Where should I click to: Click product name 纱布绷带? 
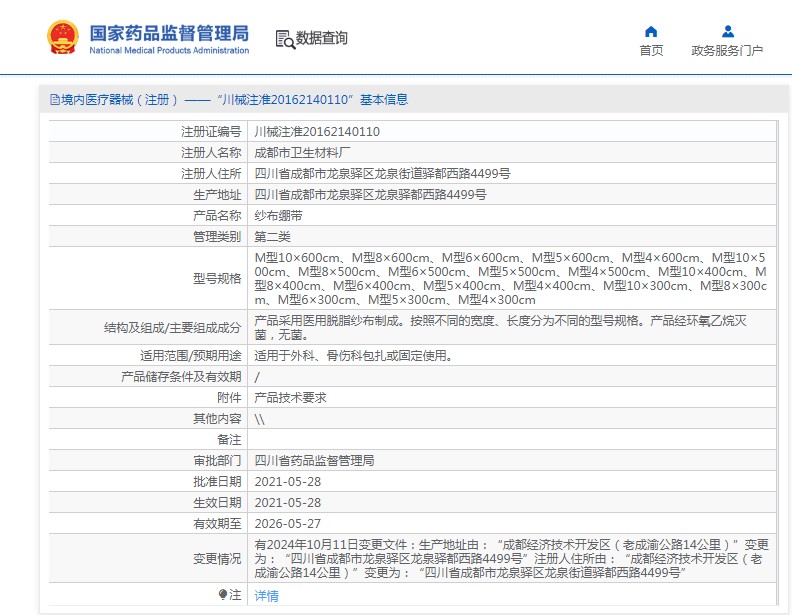pyautogui.click(x=279, y=215)
